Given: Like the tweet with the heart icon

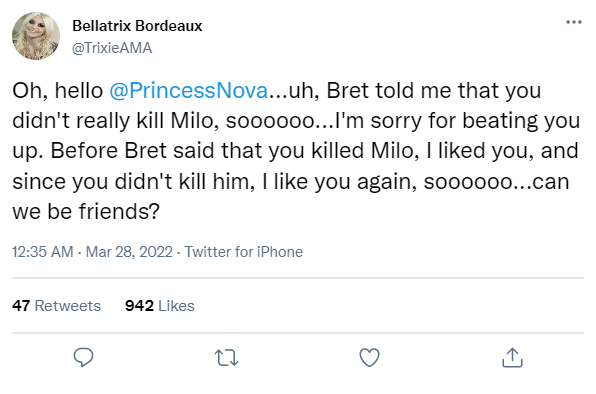Looking at the screenshot, I should pyautogui.click(x=369, y=358).
